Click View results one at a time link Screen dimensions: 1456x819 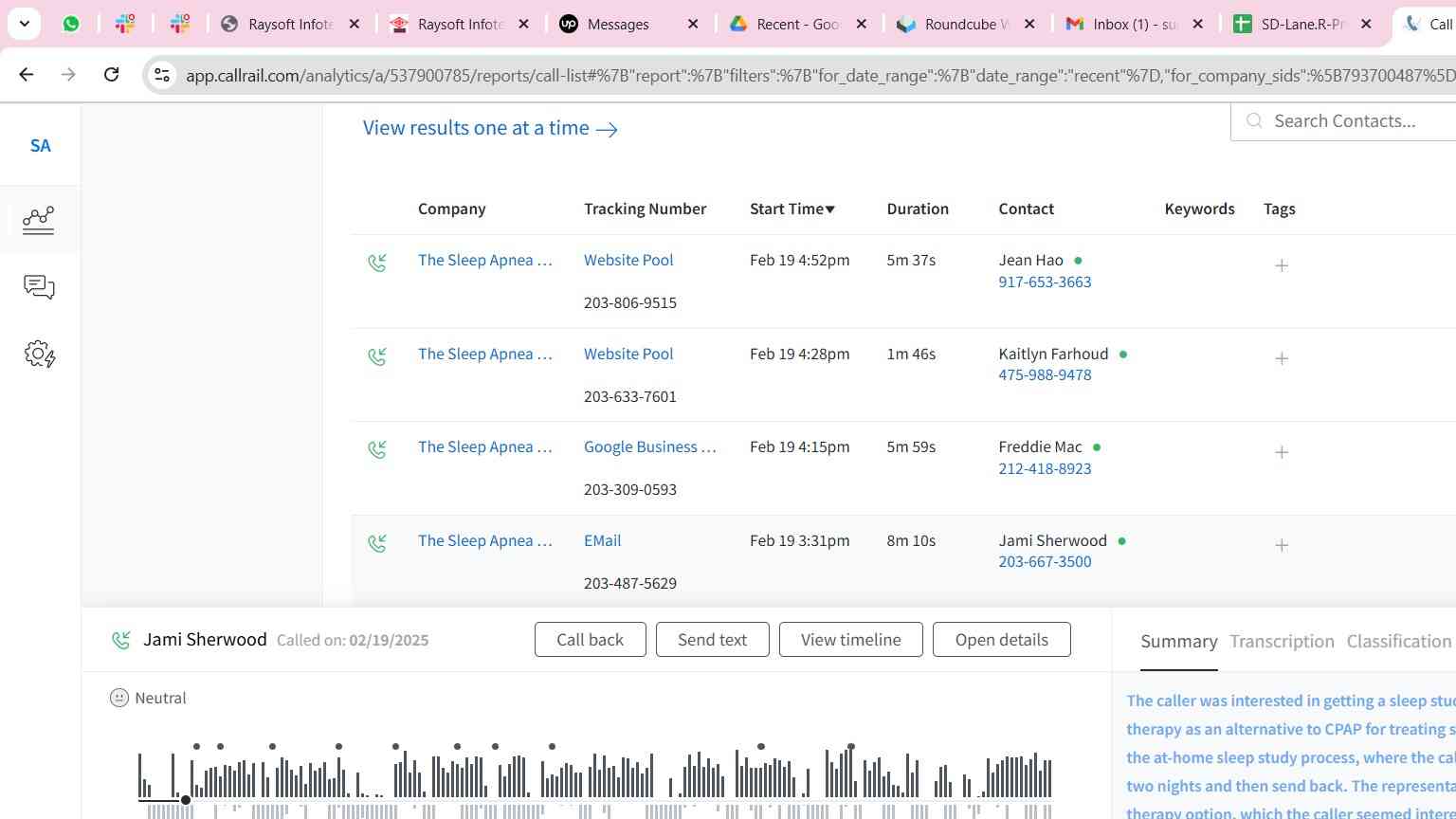click(490, 128)
